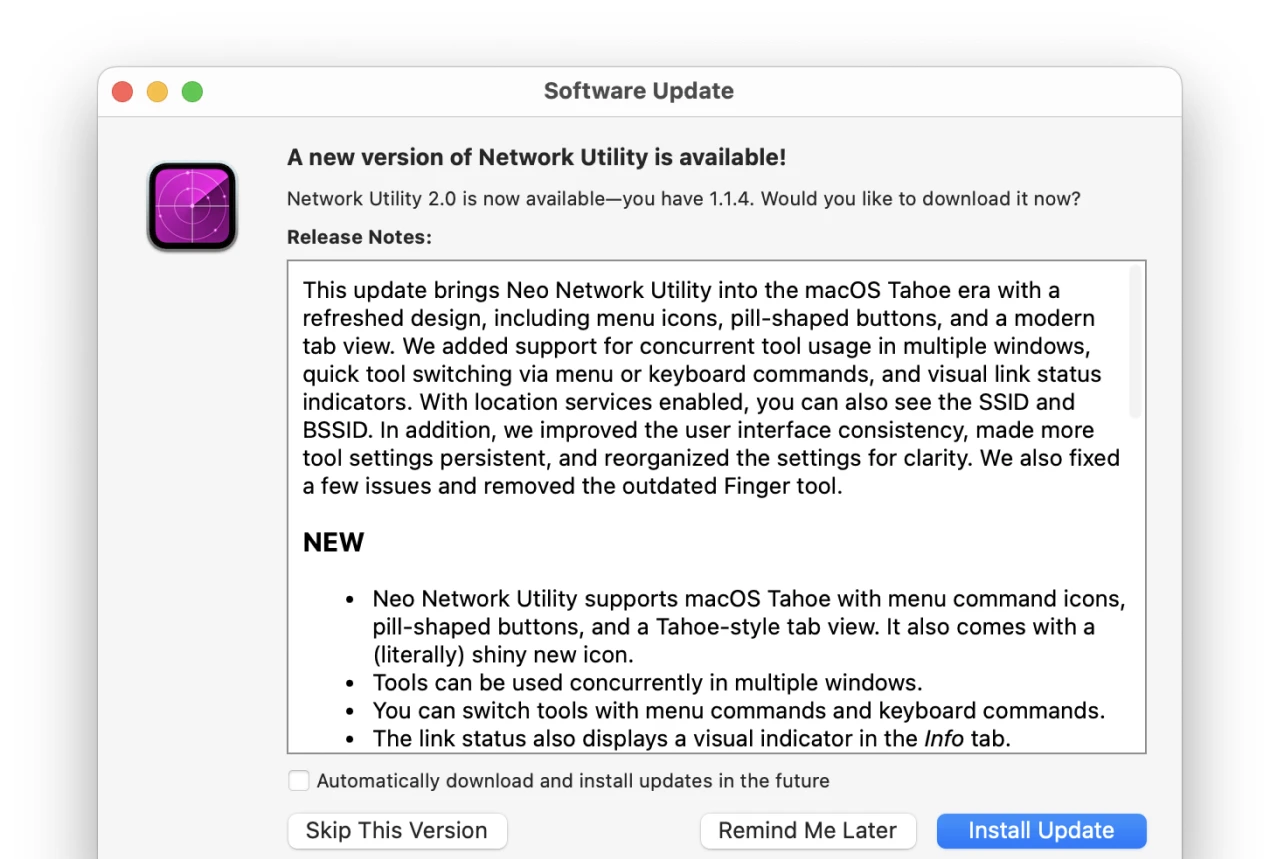Click the green zoom traffic light
Viewport: 1280px width, 859px height.
[x=191, y=91]
